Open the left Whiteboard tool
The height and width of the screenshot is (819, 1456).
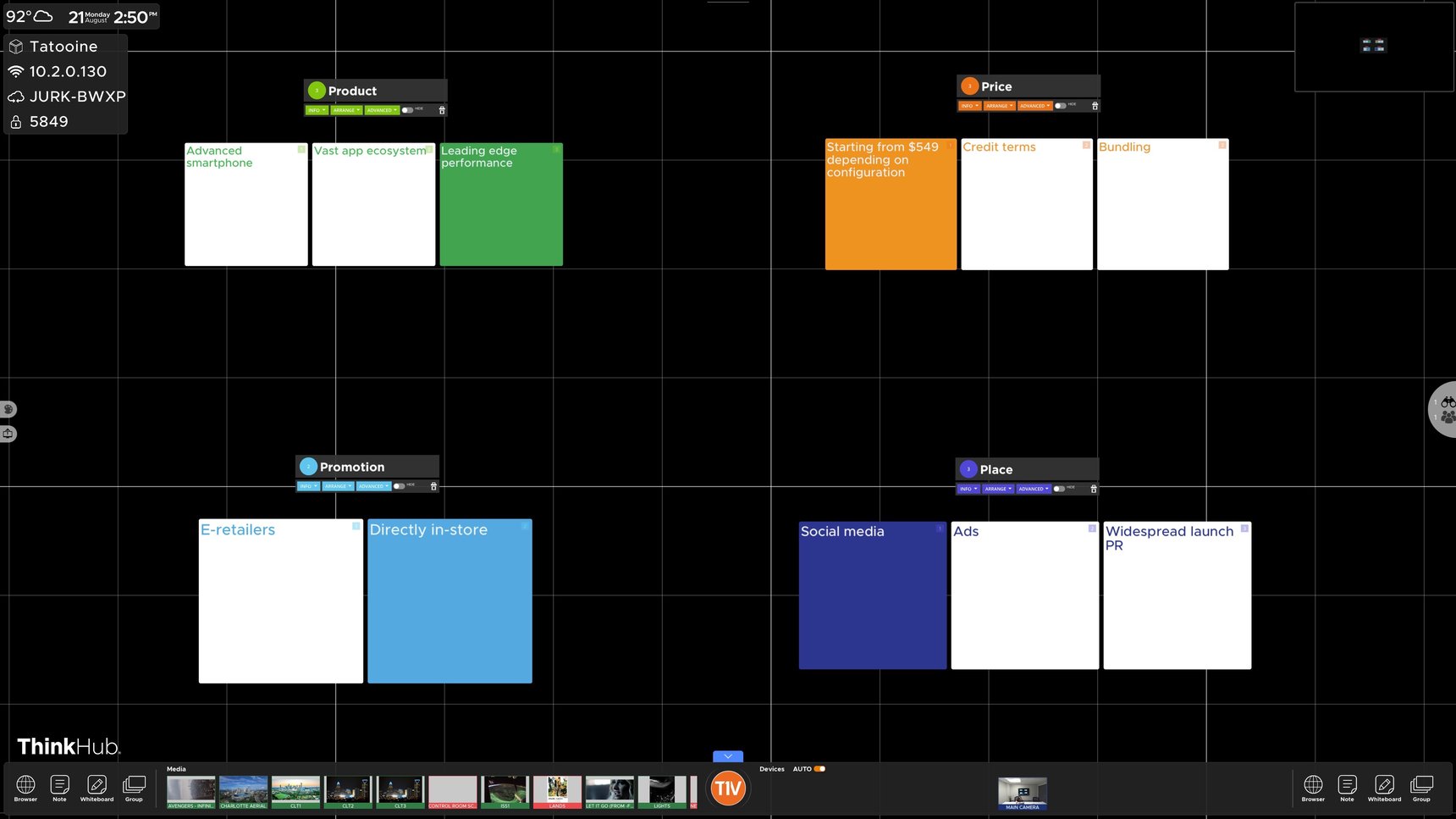pos(97,787)
